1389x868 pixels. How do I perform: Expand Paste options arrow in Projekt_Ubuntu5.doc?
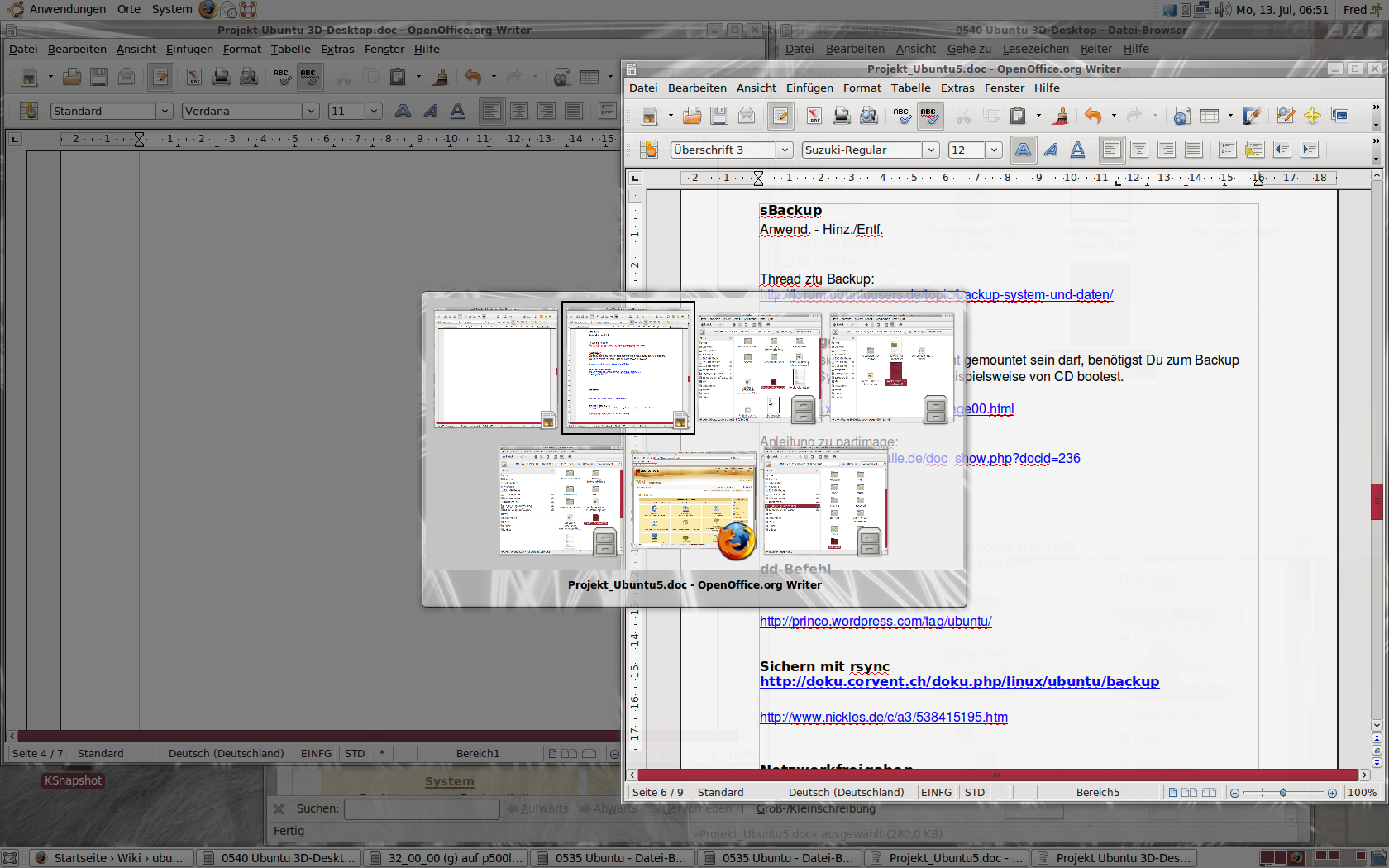coord(1038,116)
